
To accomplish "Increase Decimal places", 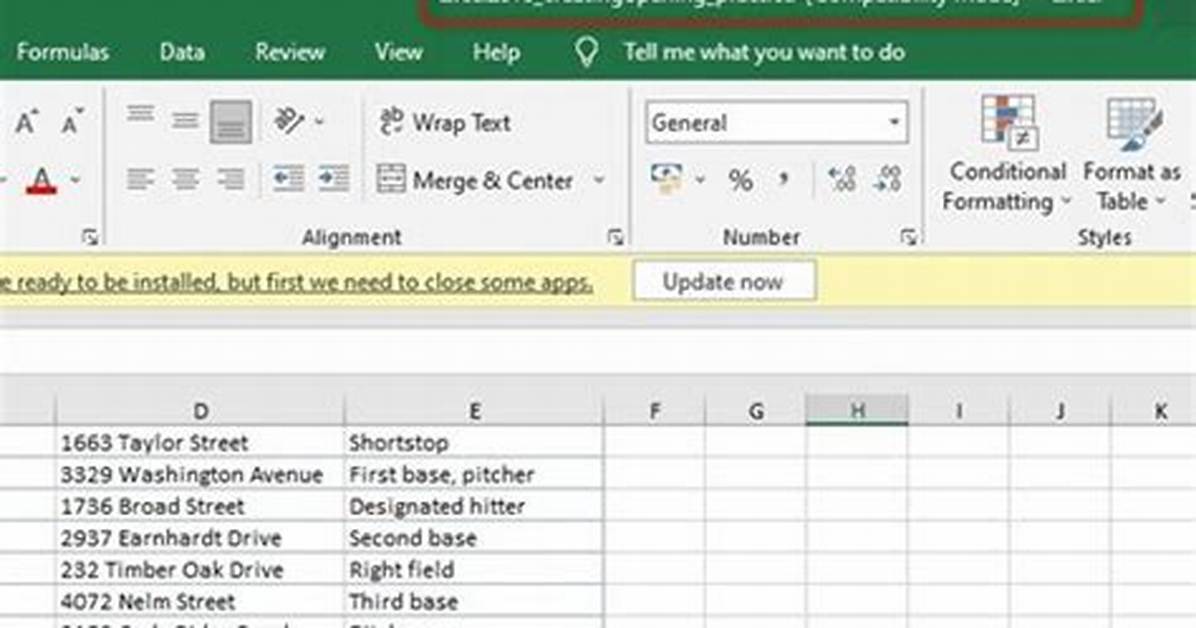I will point(842,180).
